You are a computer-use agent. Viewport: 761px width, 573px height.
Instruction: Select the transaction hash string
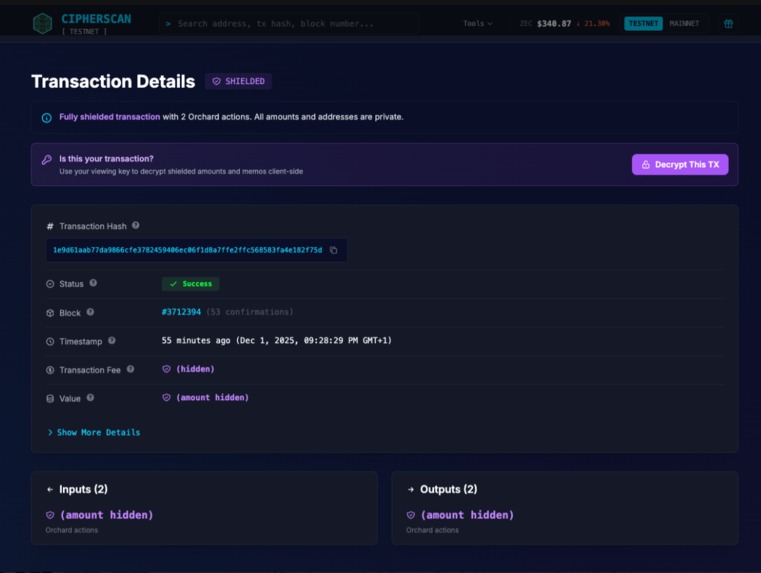[x=187, y=250]
